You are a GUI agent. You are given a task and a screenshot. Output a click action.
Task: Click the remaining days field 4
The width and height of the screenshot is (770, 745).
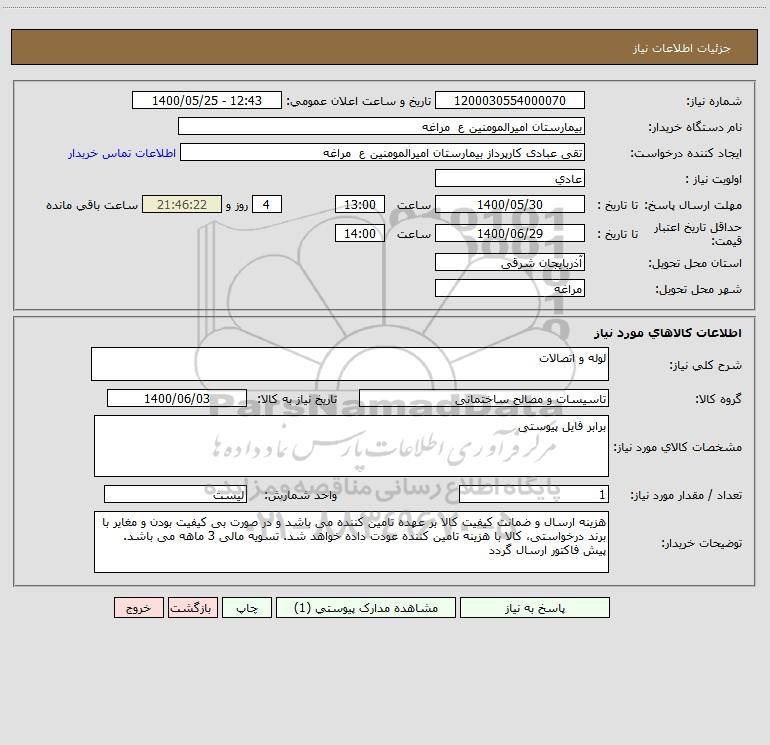(267, 204)
